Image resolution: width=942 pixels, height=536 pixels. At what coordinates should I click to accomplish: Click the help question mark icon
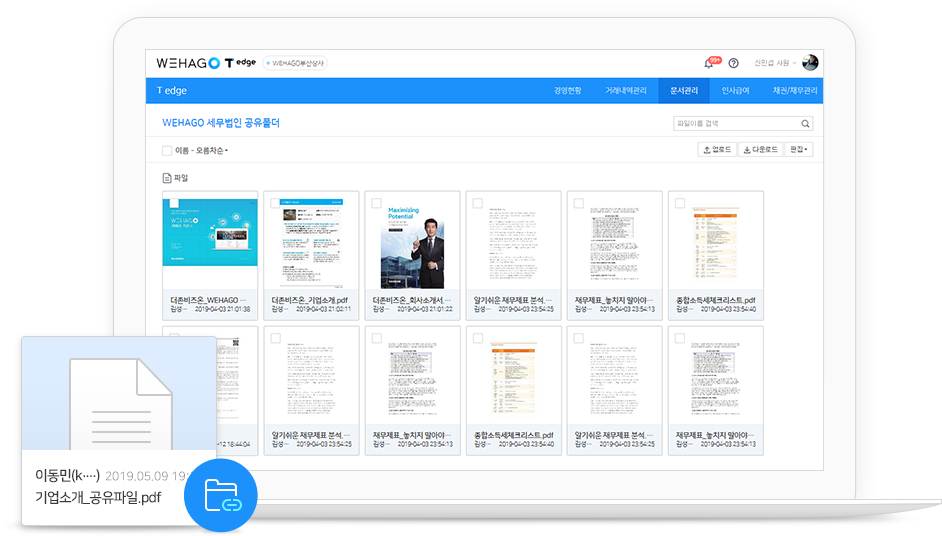click(733, 63)
